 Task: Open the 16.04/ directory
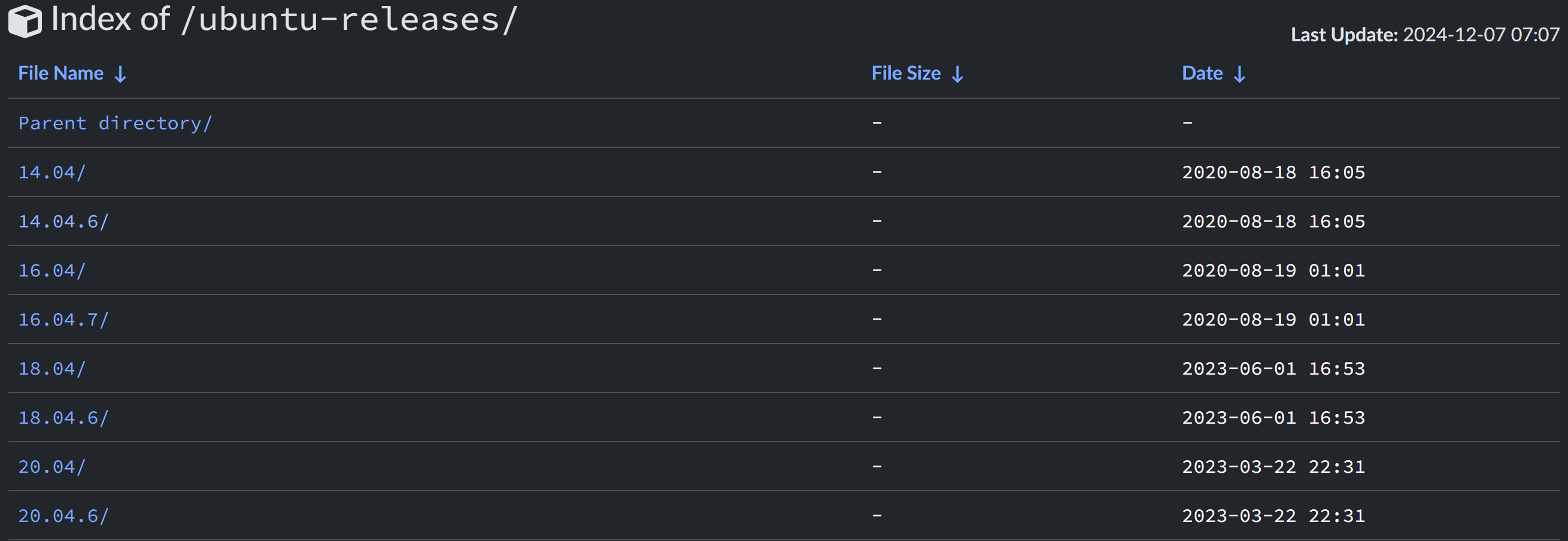[x=51, y=270]
